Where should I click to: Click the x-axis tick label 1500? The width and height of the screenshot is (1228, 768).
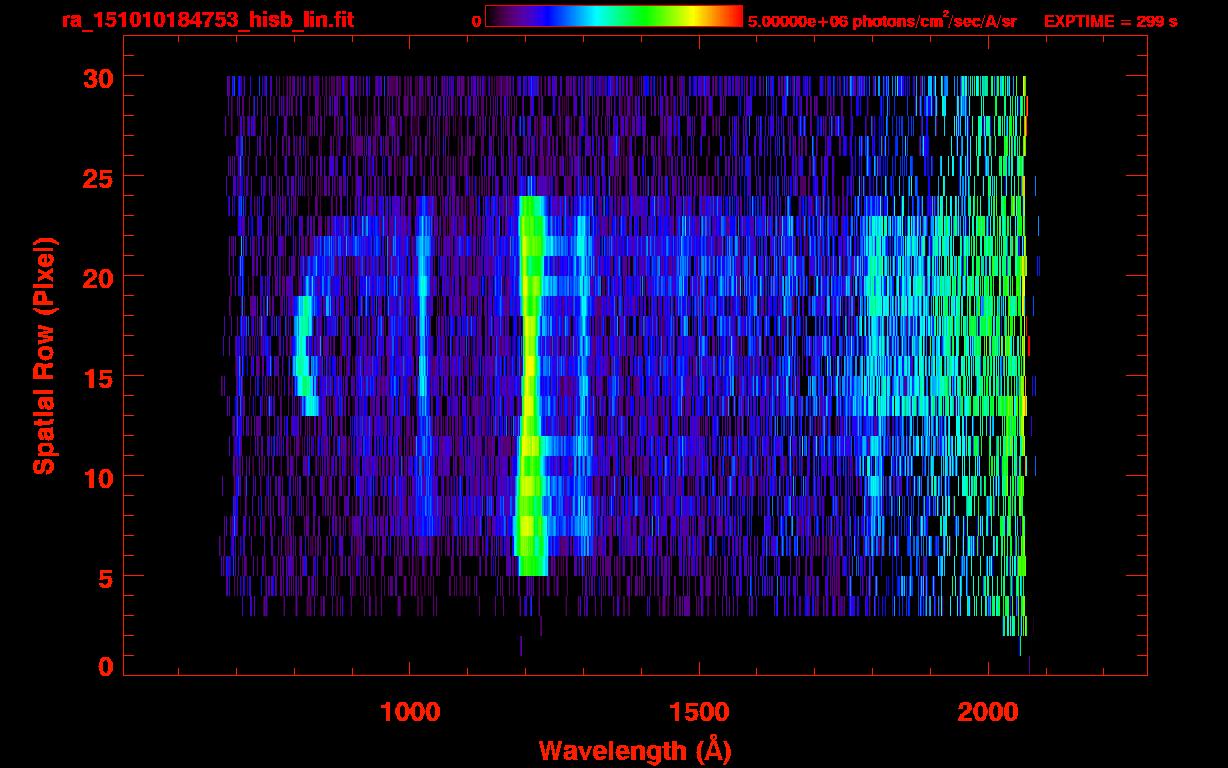699,712
